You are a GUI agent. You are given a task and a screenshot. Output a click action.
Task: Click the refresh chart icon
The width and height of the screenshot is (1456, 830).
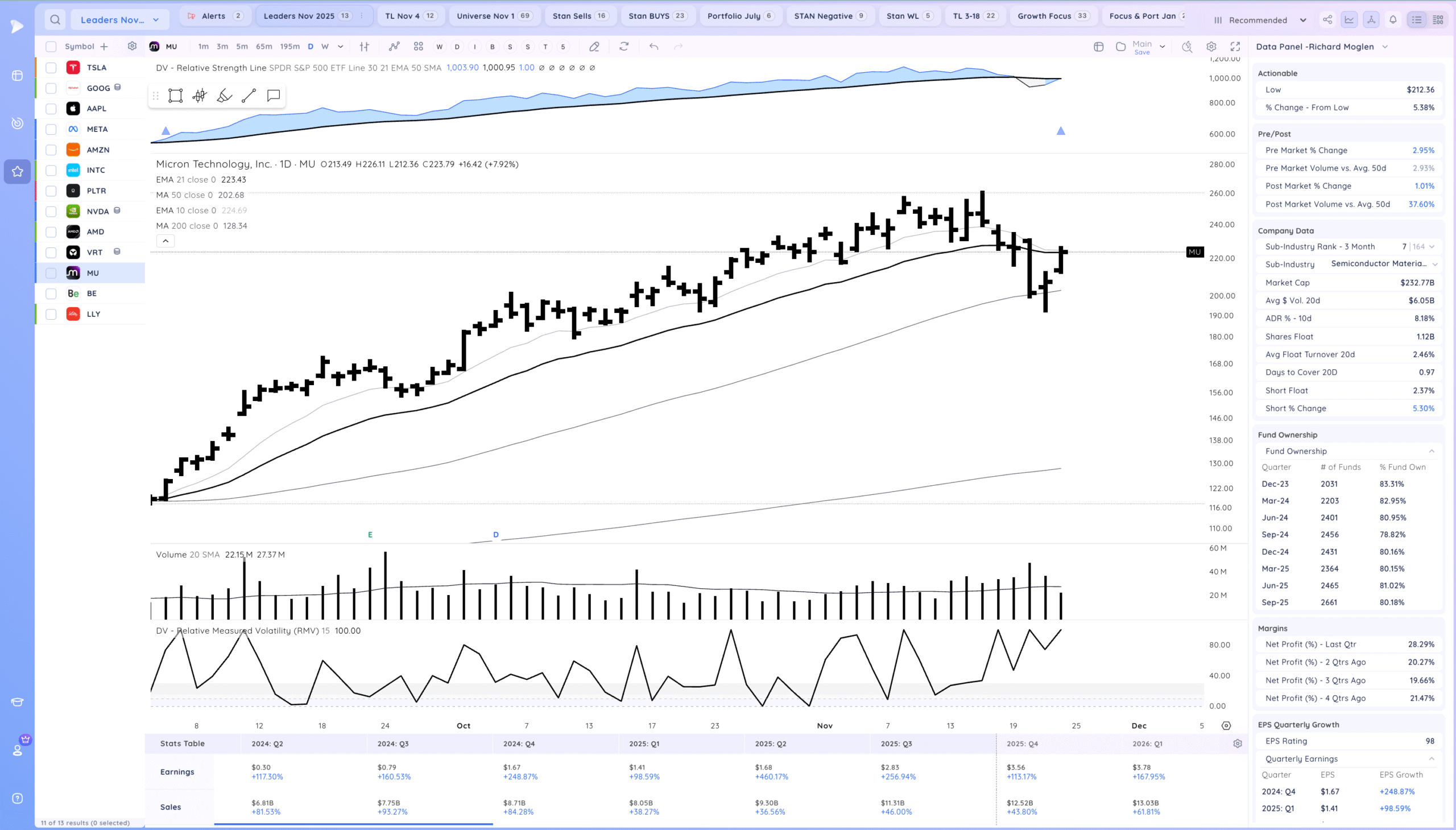coord(624,47)
